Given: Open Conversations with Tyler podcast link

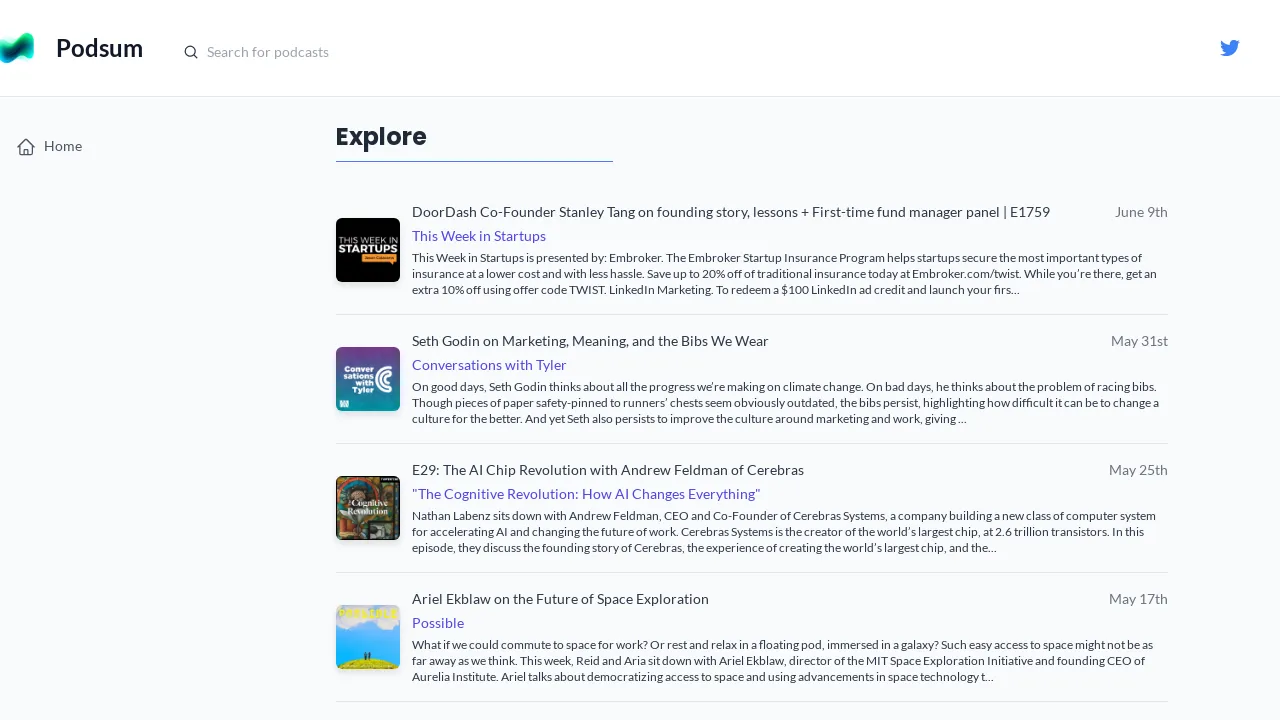Looking at the screenshot, I should point(489,365).
